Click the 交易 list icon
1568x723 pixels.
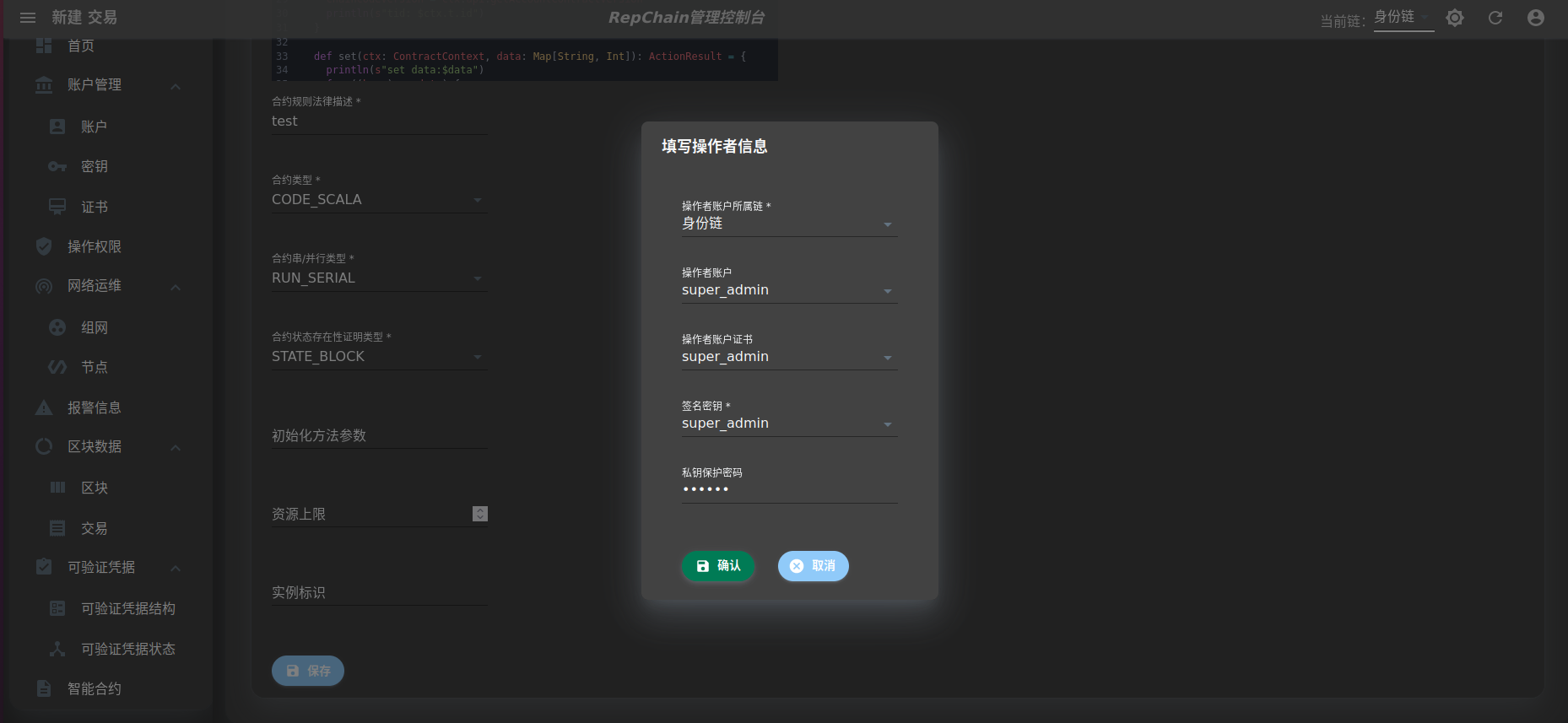(x=57, y=528)
